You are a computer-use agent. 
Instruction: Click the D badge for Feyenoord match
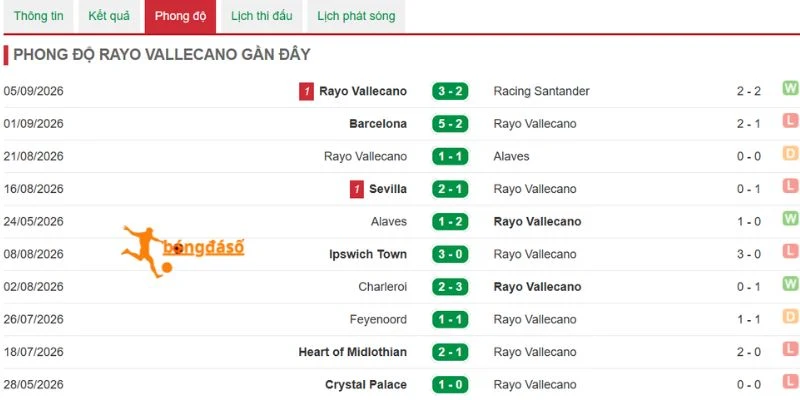790,317
